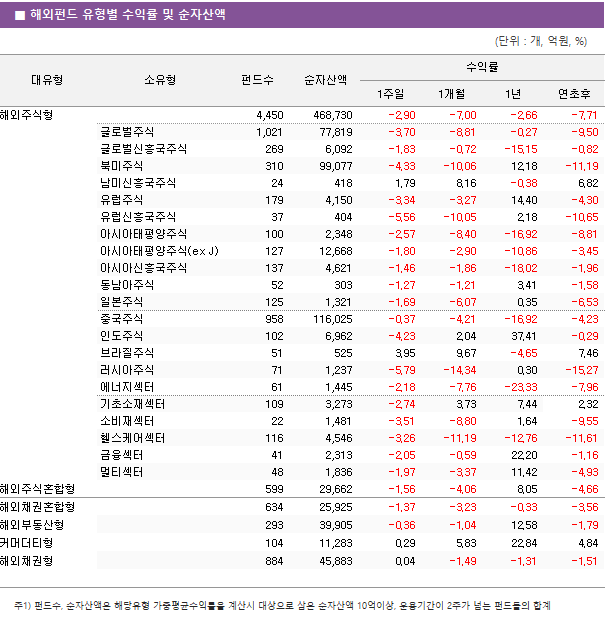Viewport: 609px width, 620px height.
Task: Click the '러시아주식' row label
Action: pyautogui.click(x=127, y=370)
